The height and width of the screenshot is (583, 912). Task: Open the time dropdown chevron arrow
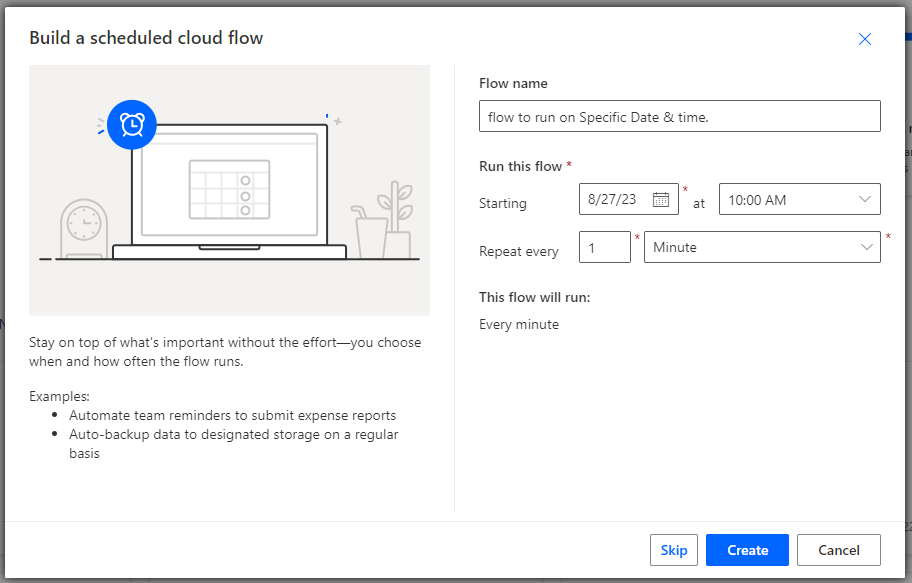point(867,199)
